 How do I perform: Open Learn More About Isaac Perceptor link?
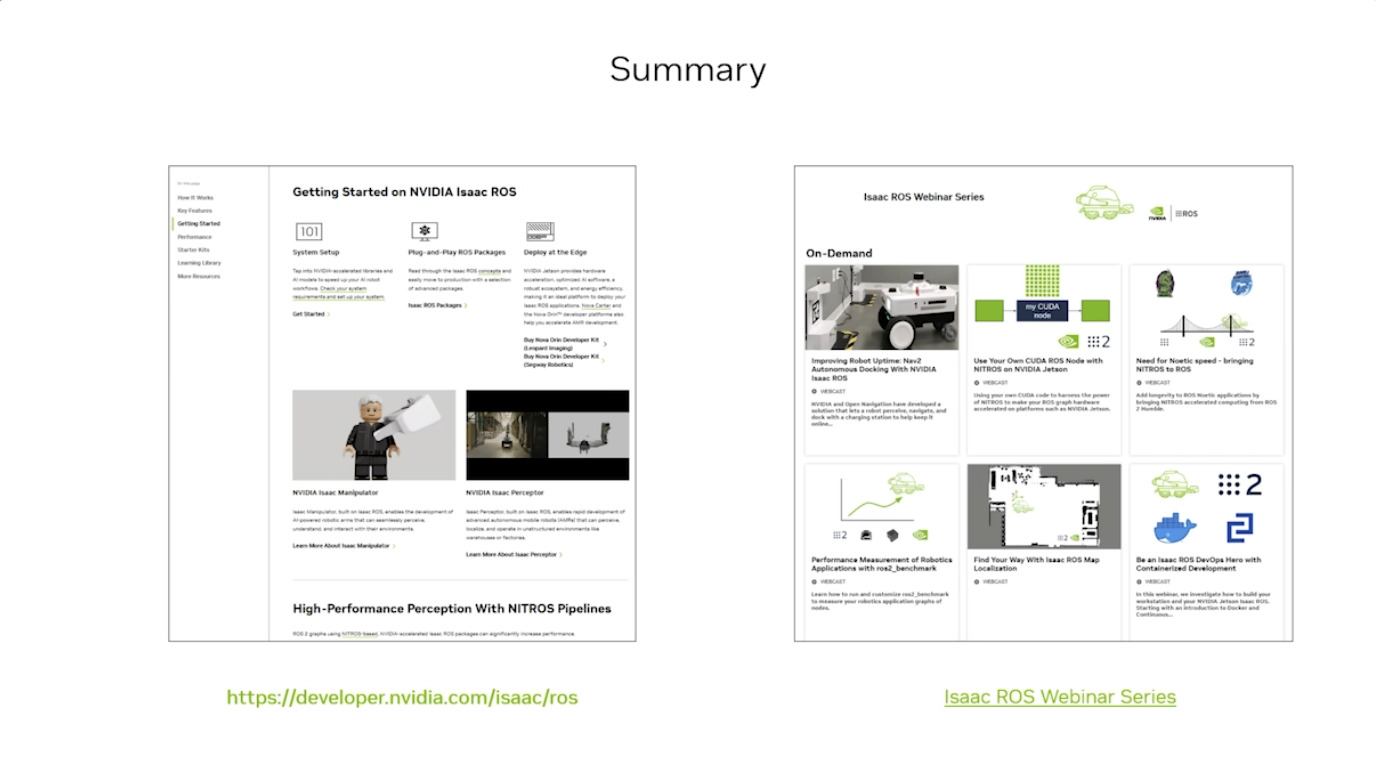coord(514,554)
